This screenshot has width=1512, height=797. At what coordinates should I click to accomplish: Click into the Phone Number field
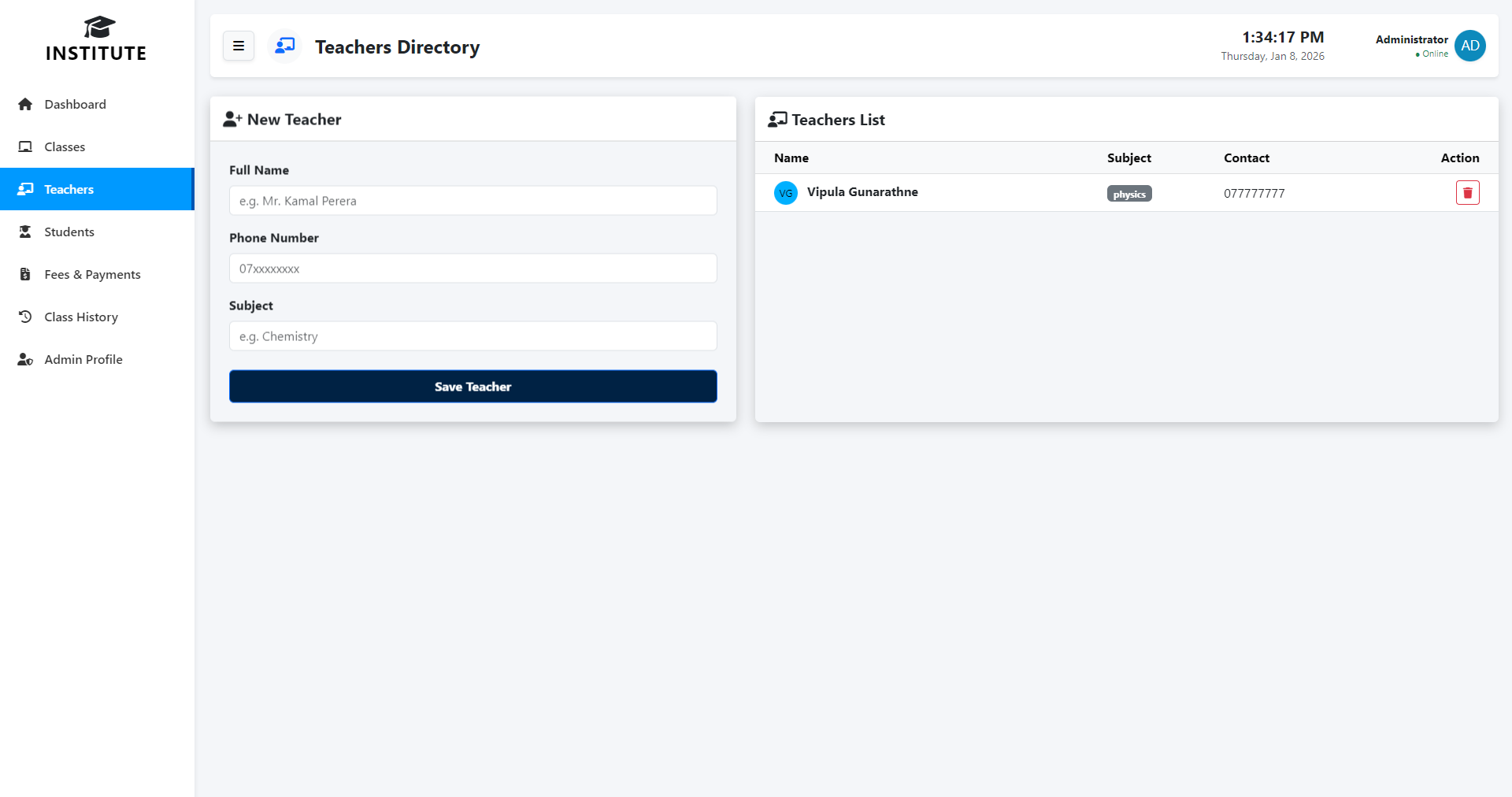tap(472, 269)
